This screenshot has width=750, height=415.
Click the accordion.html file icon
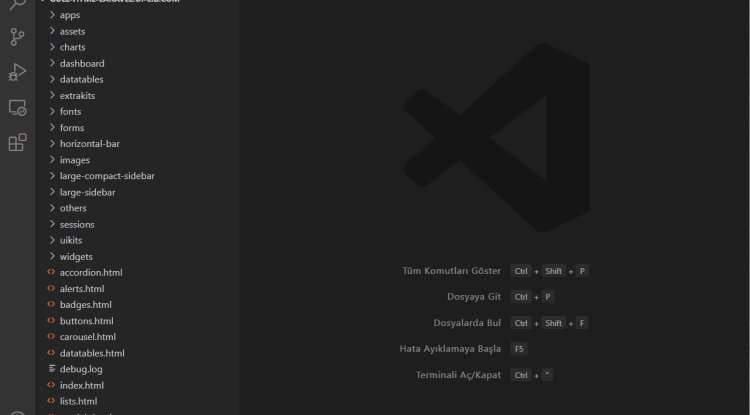coord(52,272)
